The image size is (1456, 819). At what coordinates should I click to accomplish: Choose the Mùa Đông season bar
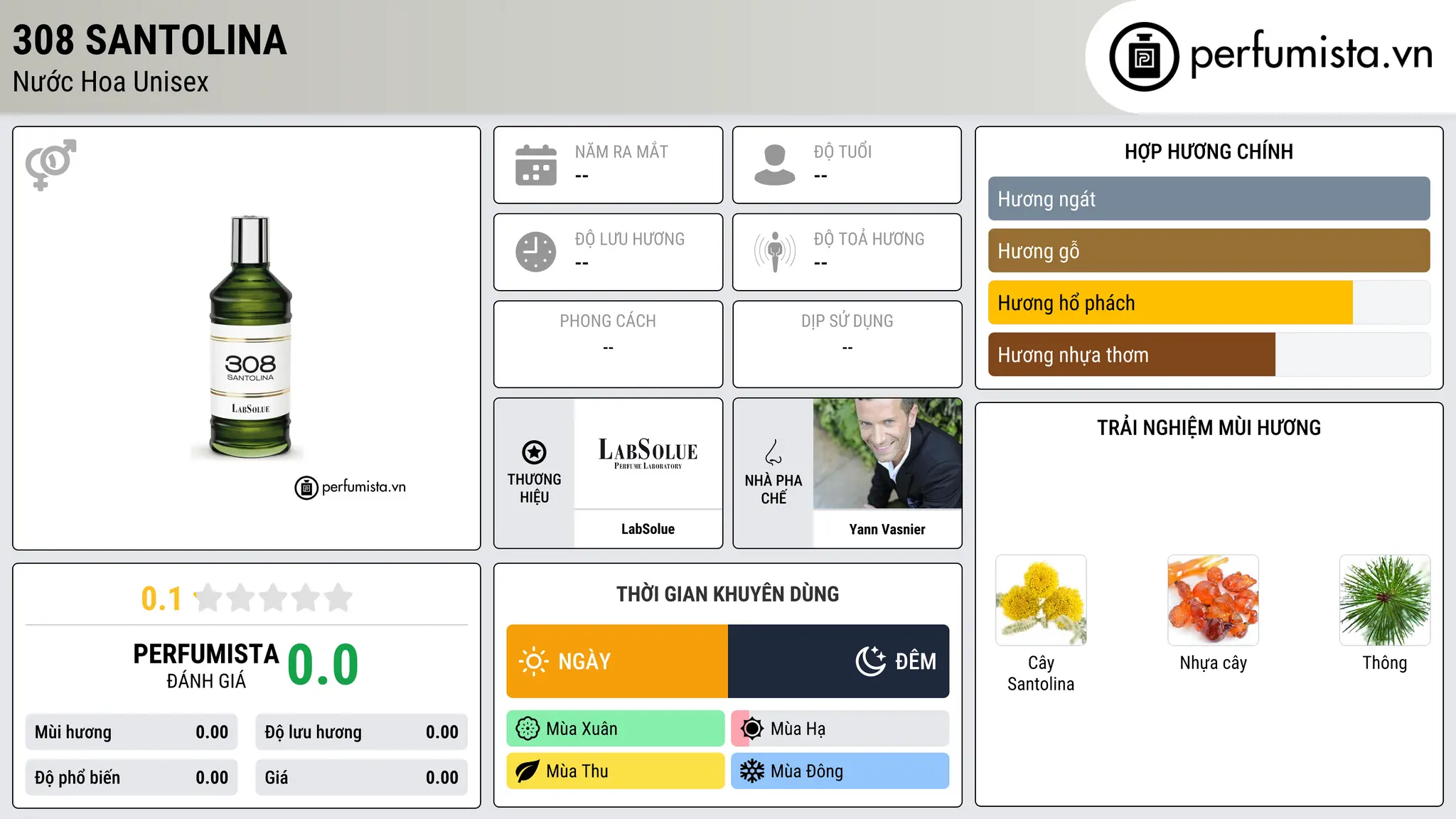pos(840,771)
